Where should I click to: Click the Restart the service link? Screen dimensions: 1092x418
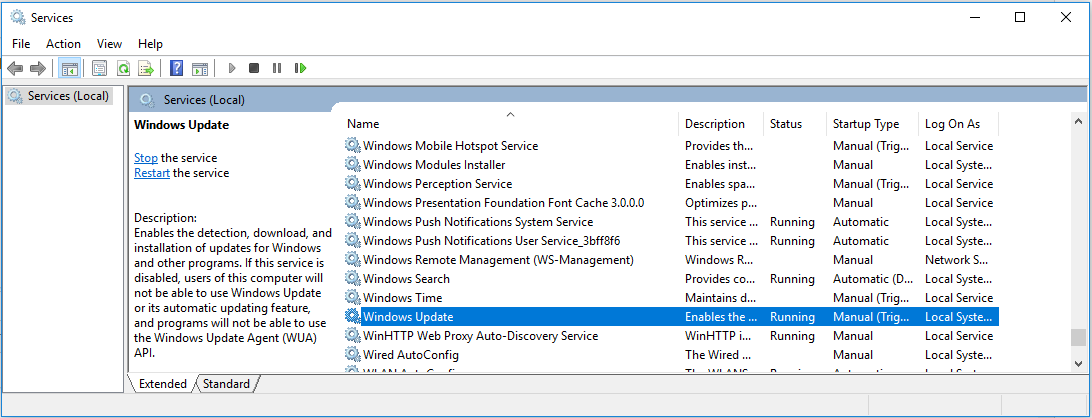tap(152, 173)
